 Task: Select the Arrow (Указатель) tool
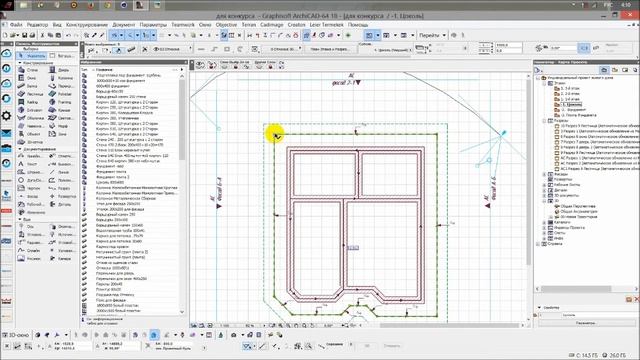coord(31,56)
